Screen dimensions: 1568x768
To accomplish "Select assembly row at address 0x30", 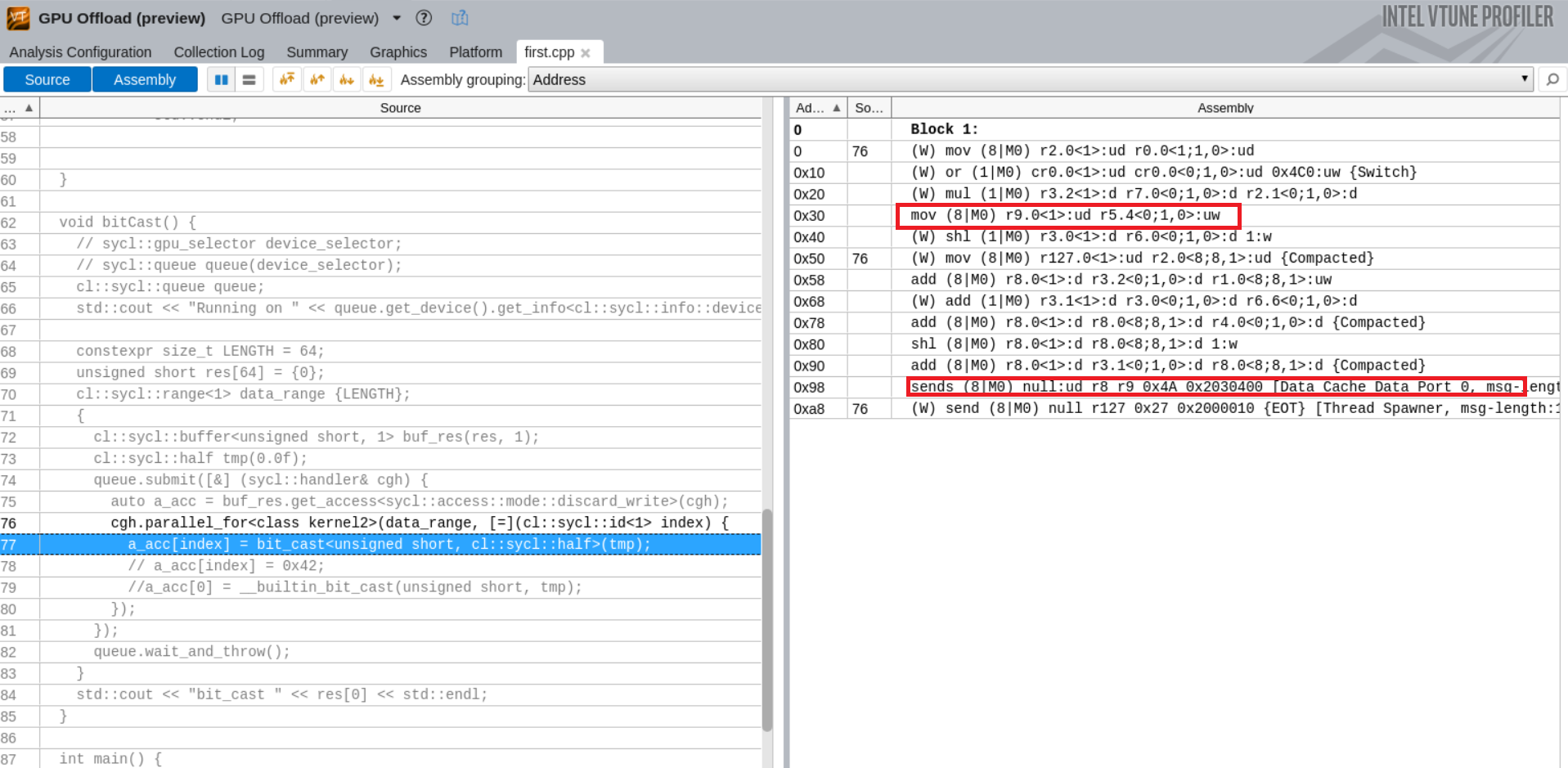I will click(x=1175, y=215).
